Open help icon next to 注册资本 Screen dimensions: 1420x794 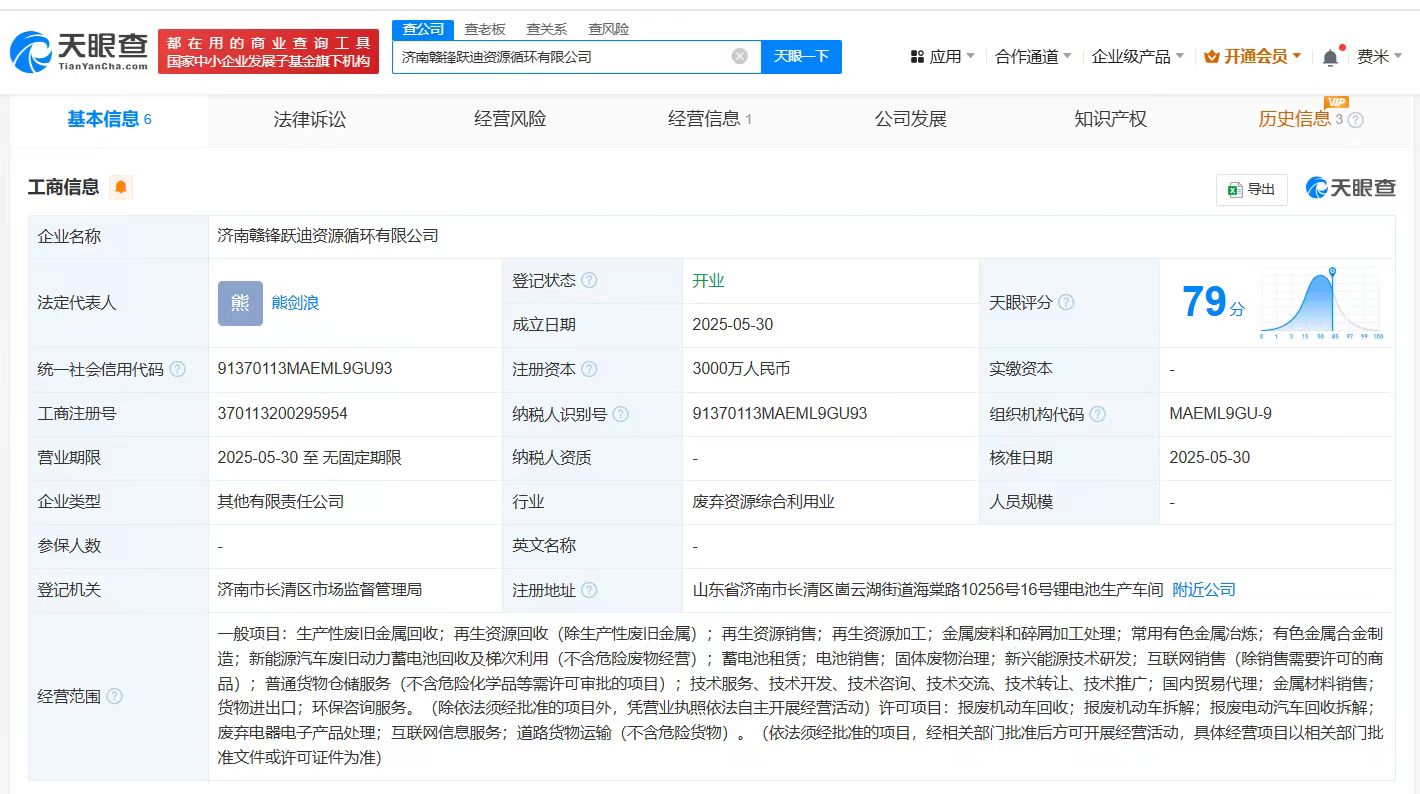589,369
